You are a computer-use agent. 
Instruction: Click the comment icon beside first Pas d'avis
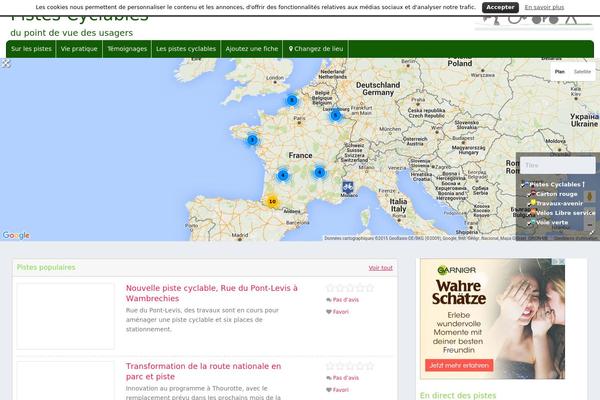tap(328, 300)
